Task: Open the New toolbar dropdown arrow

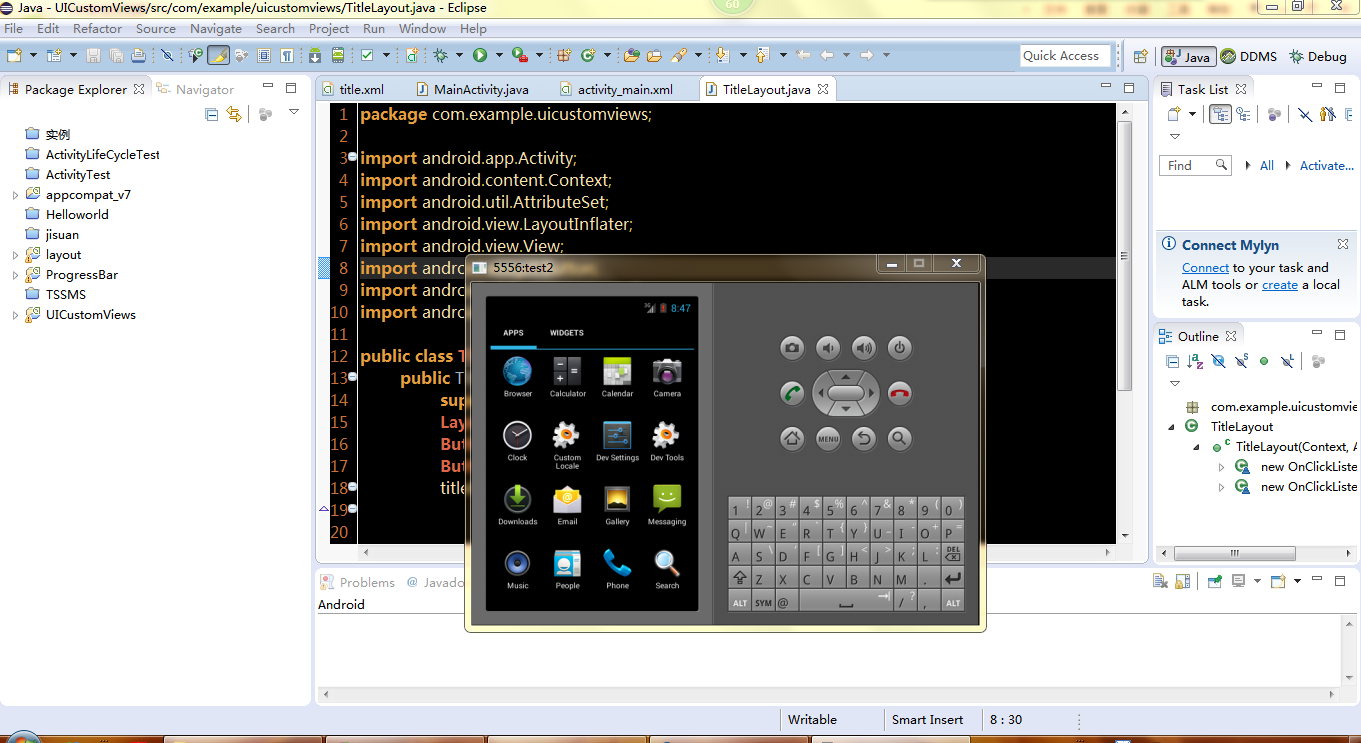Action: pyautogui.click(x=33, y=56)
